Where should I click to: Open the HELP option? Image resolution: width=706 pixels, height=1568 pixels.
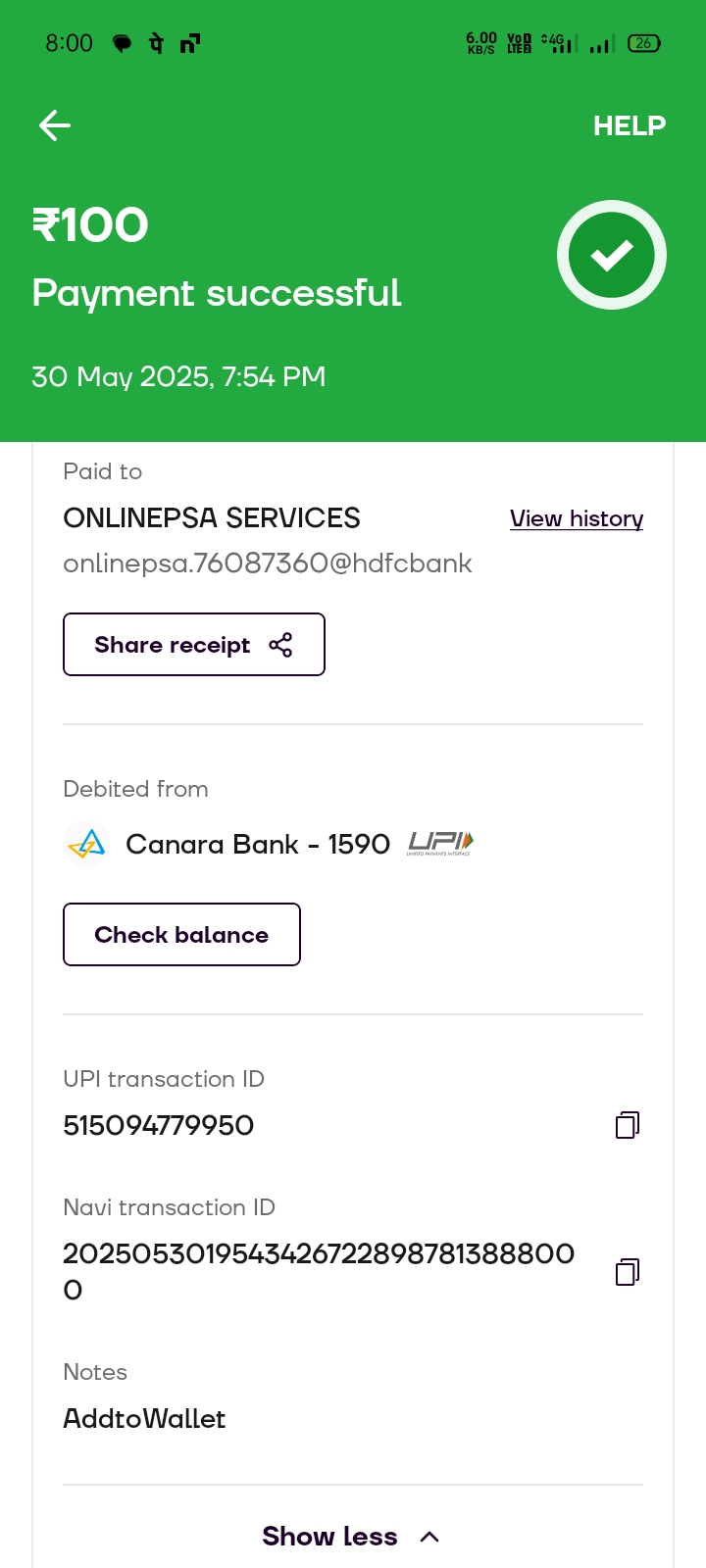coord(629,126)
